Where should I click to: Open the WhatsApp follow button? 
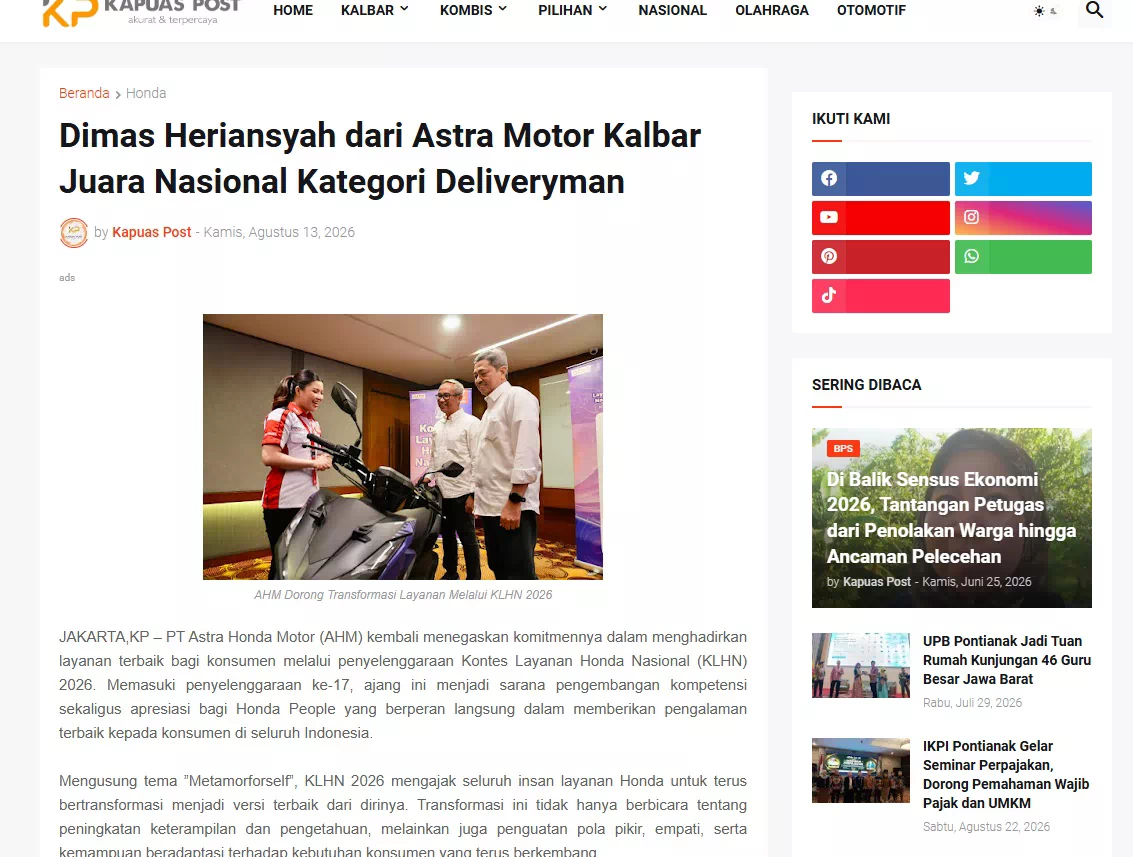1023,257
